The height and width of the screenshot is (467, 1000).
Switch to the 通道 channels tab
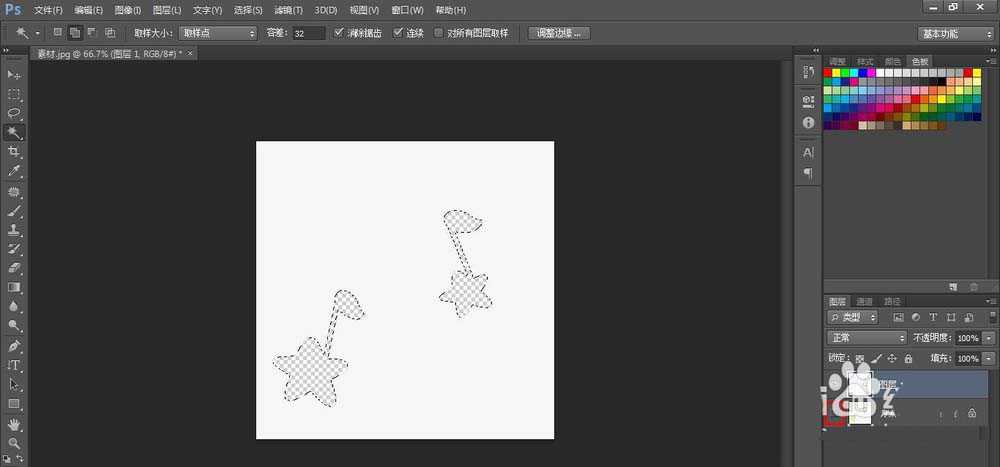[x=864, y=301]
